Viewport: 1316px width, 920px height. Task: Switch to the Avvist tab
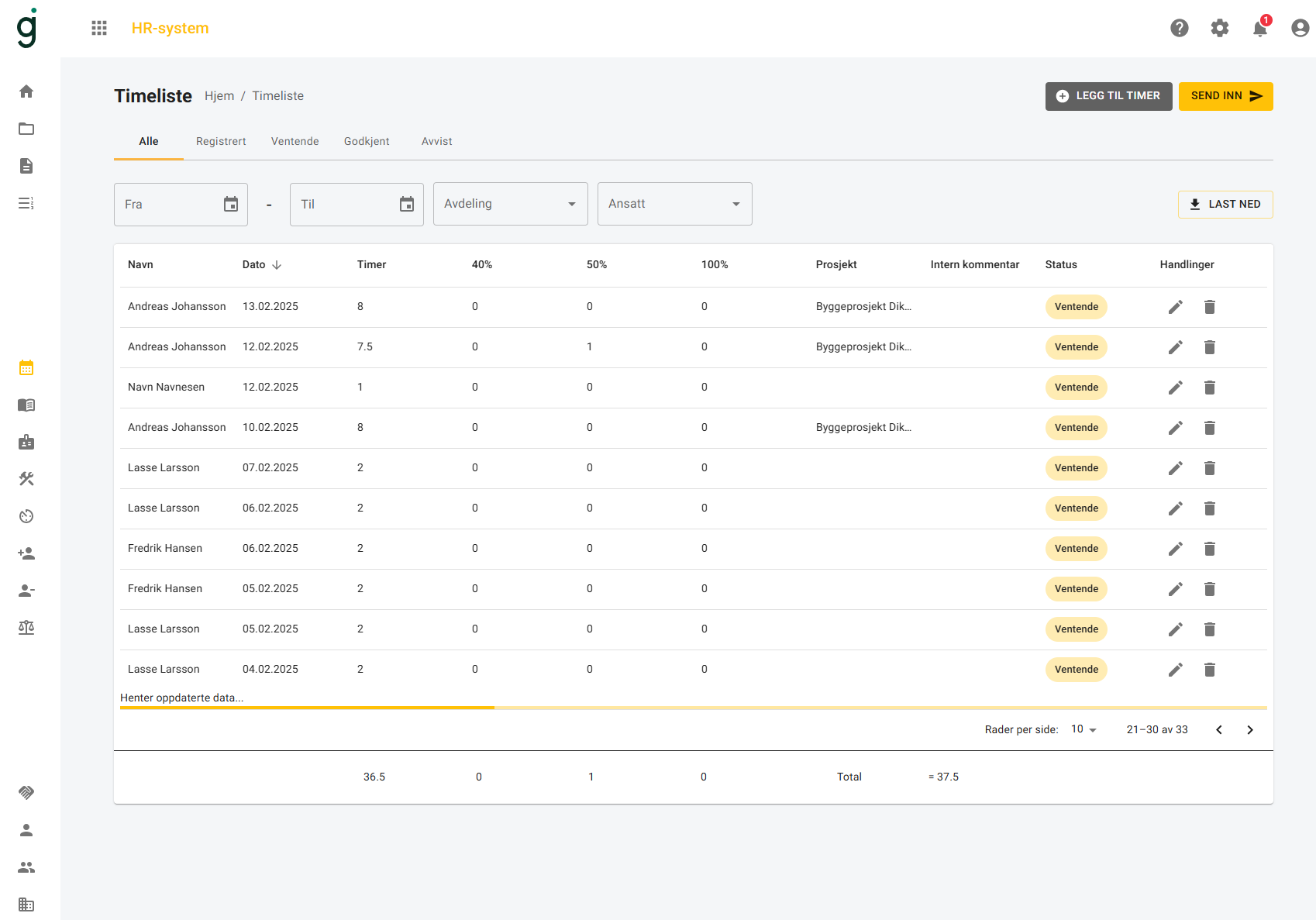tap(437, 141)
